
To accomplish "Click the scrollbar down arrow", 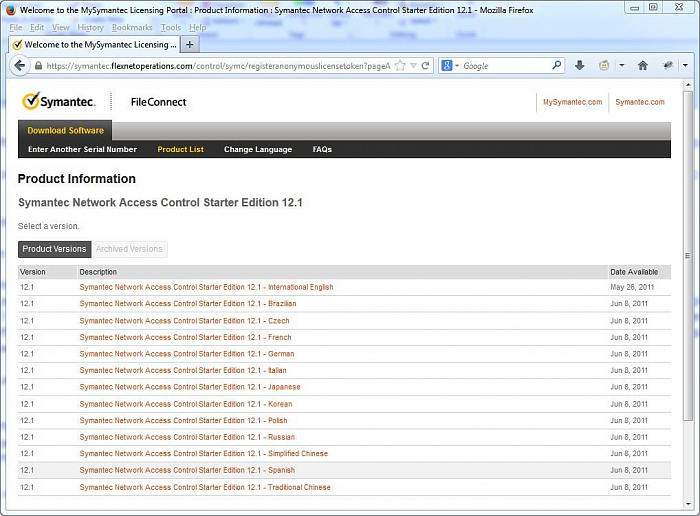I will coord(688,504).
